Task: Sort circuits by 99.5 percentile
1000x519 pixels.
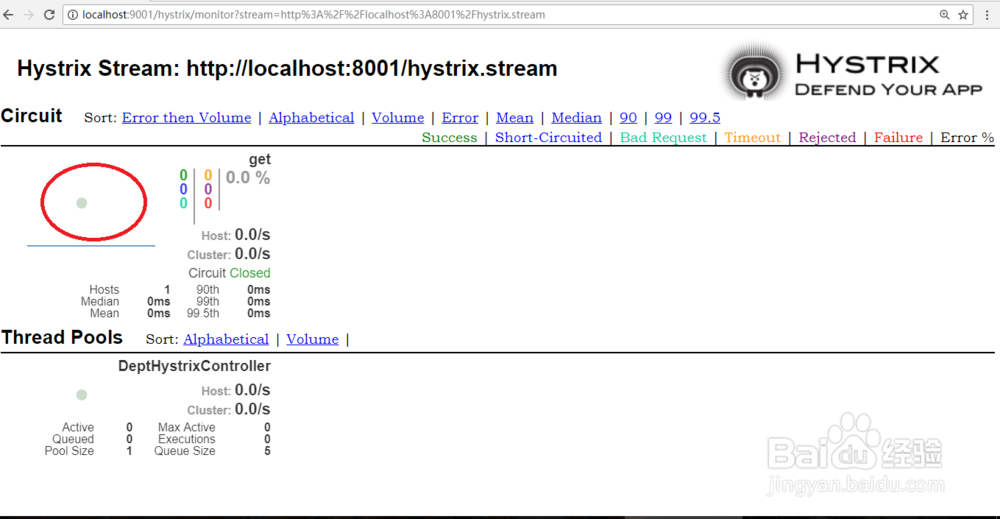Action: click(x=705, y=118)
